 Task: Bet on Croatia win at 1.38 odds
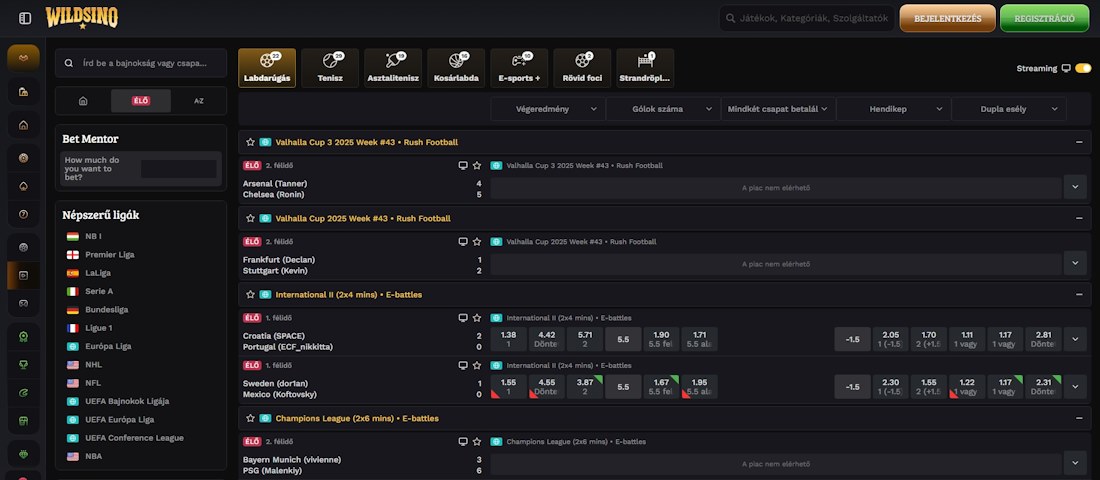[x=508, y=339]
